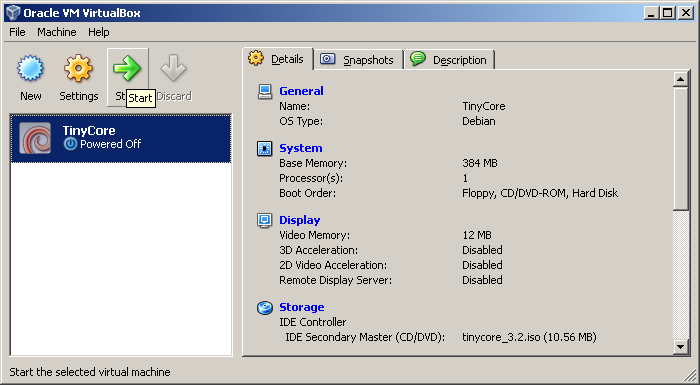
Task: Open the Display settings link
Action: 300,220
